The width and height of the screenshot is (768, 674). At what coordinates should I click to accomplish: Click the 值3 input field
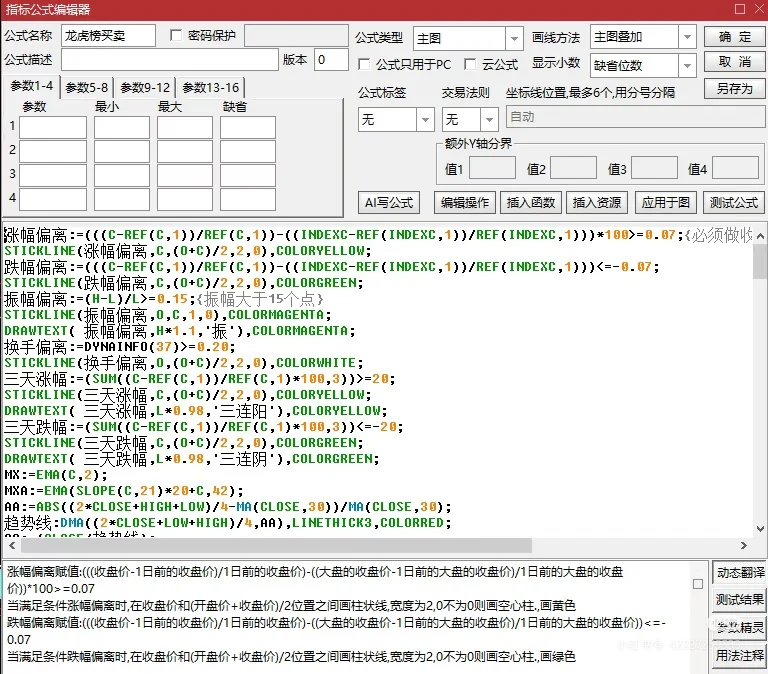point(654,168)
